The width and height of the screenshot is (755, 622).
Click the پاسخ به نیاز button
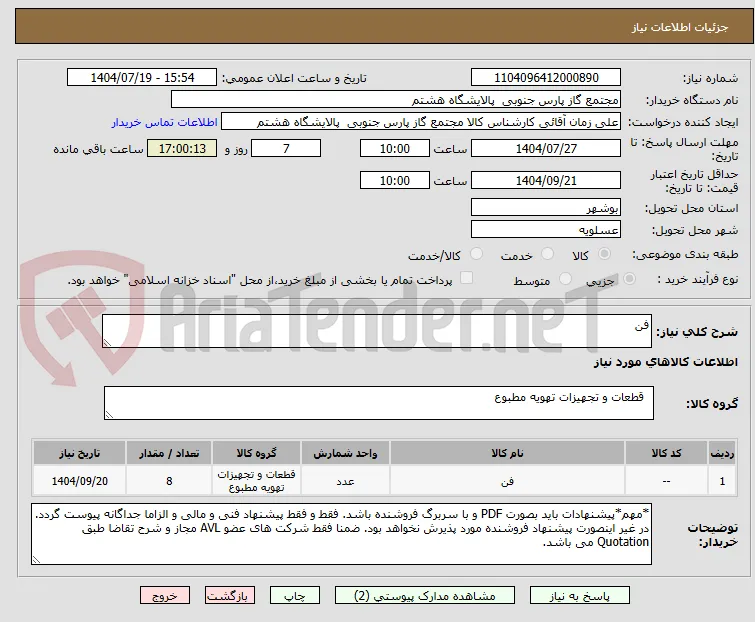(x=580, y=596)
